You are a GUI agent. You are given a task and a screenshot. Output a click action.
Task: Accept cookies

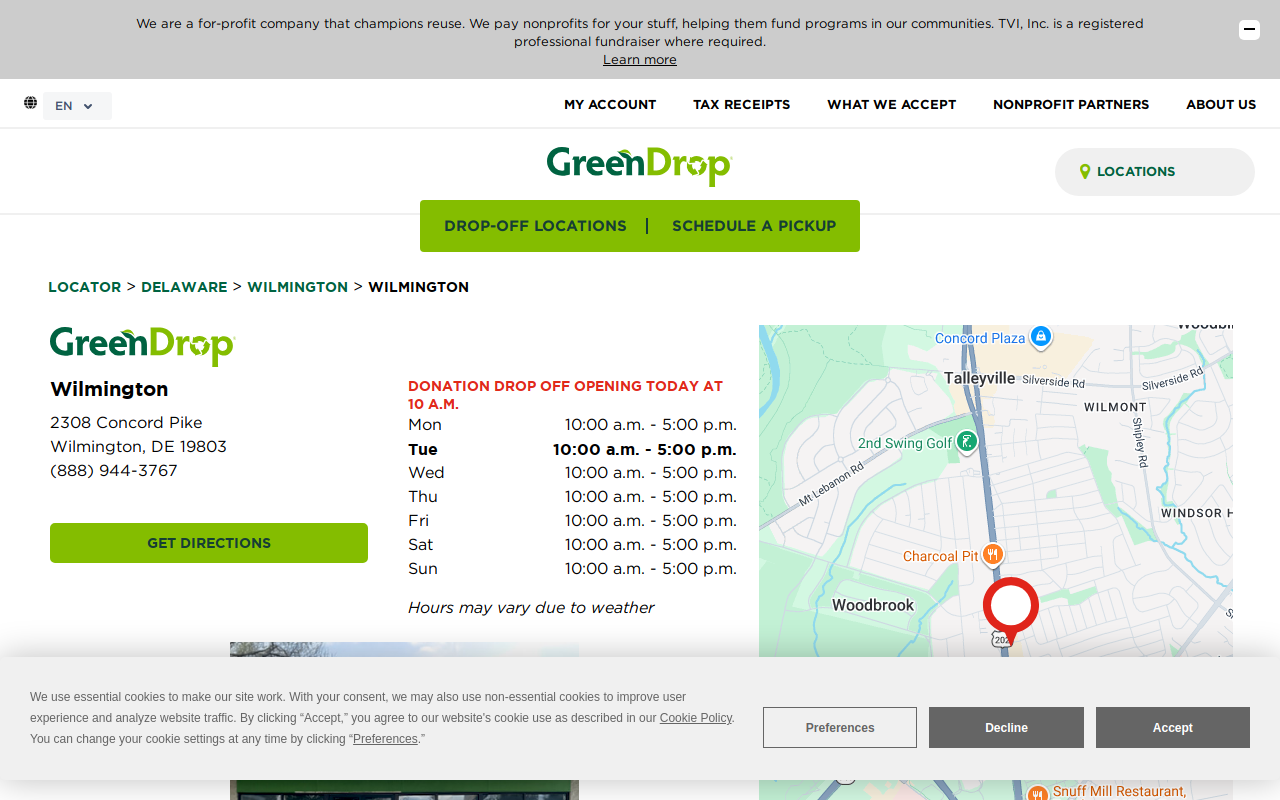pyautogui.click(x=1173, y=728)
